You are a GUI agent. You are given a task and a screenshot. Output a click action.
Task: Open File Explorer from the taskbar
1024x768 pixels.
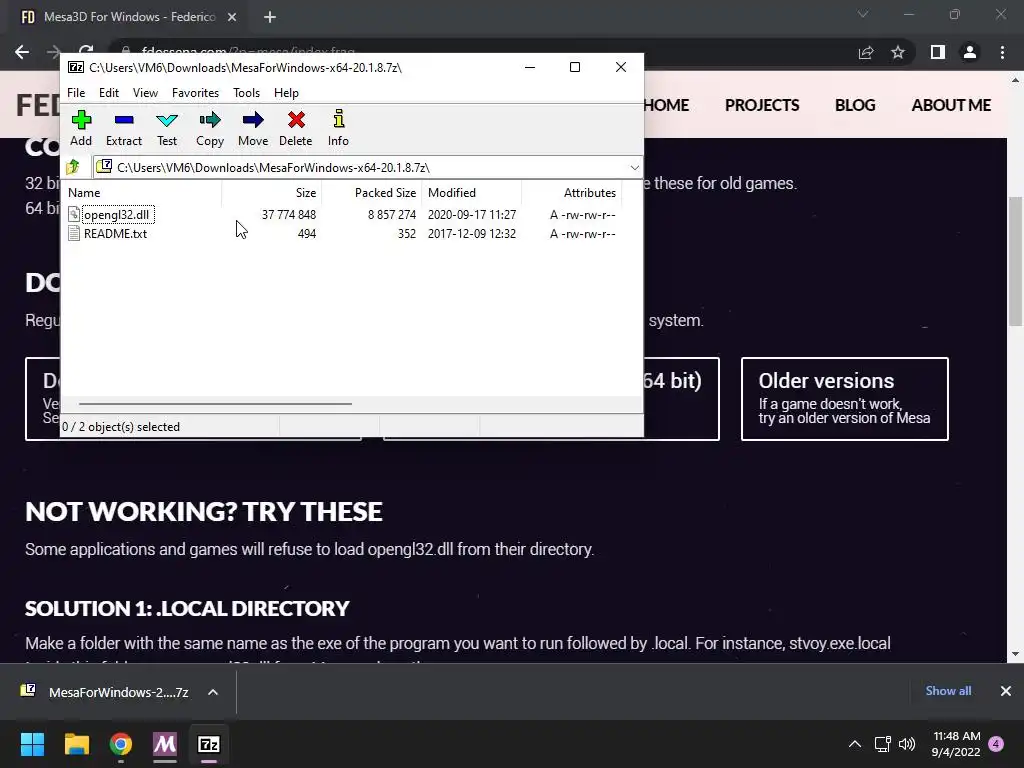pos(76,744)
